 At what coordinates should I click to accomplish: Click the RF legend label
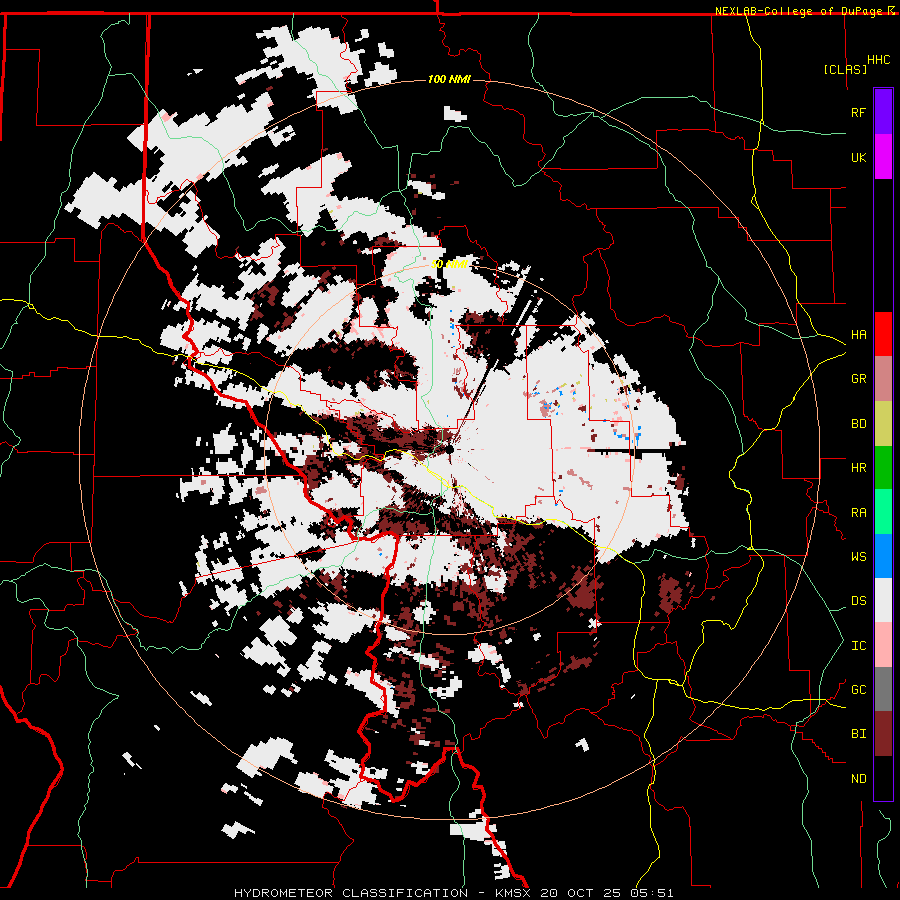(858, 112)
